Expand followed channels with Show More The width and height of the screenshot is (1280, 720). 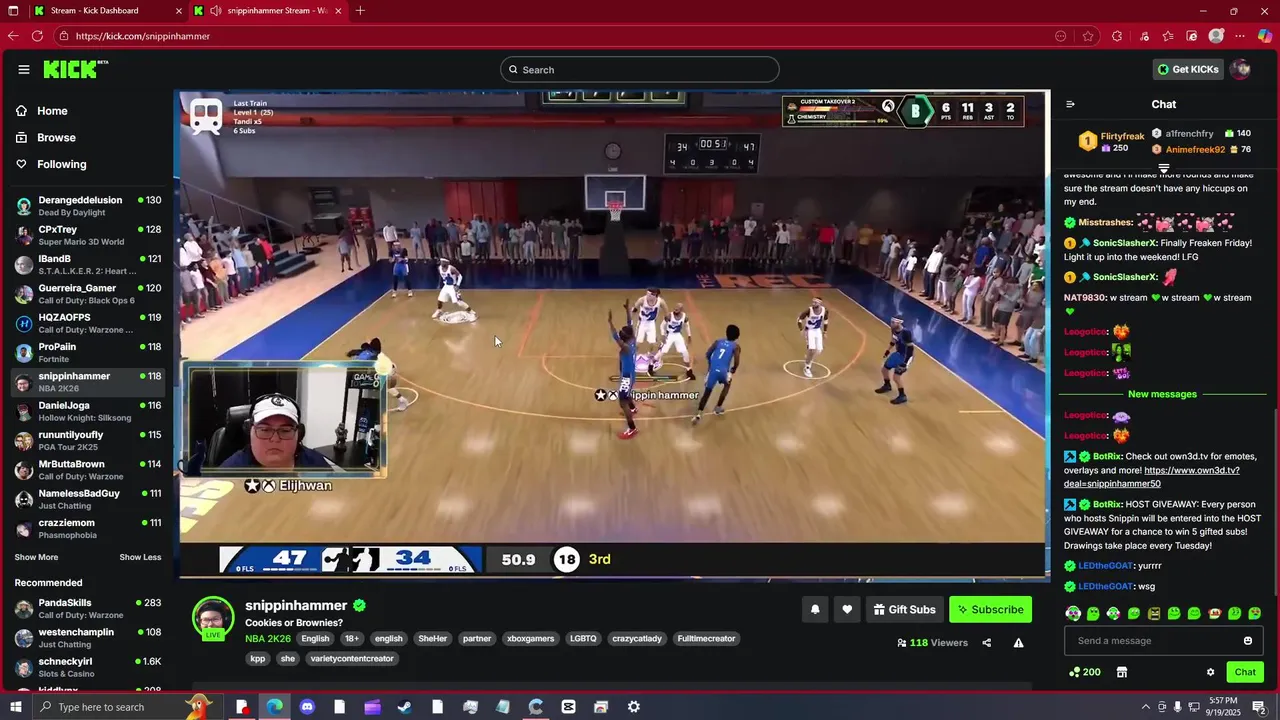click(x=36, y=557)
